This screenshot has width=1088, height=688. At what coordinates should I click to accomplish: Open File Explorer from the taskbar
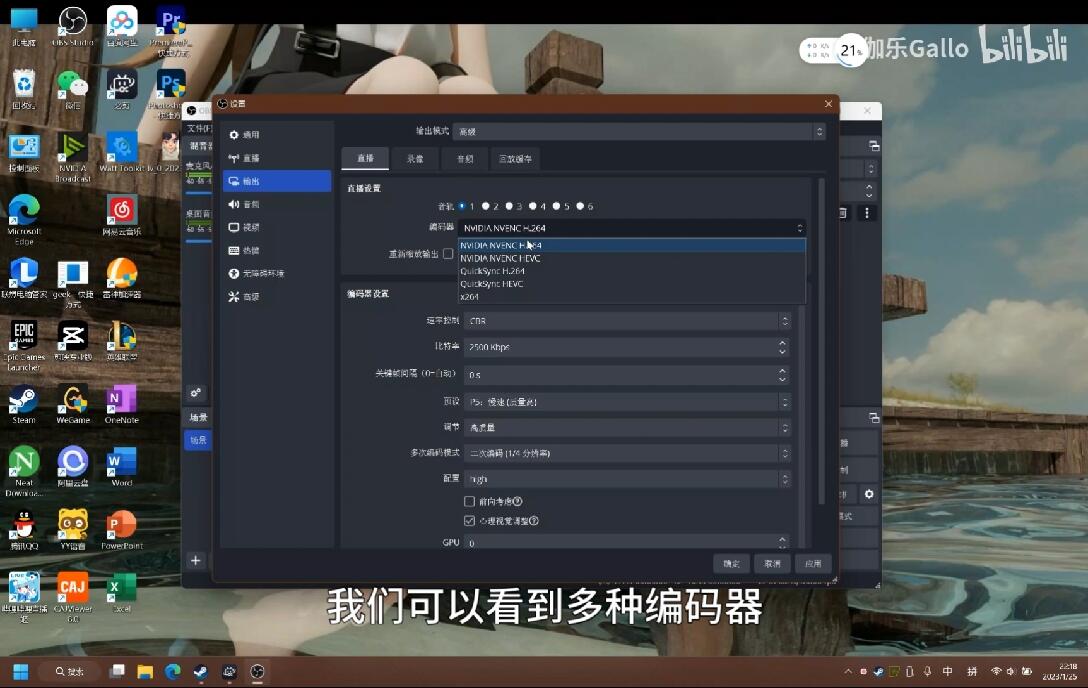[144, 671]
